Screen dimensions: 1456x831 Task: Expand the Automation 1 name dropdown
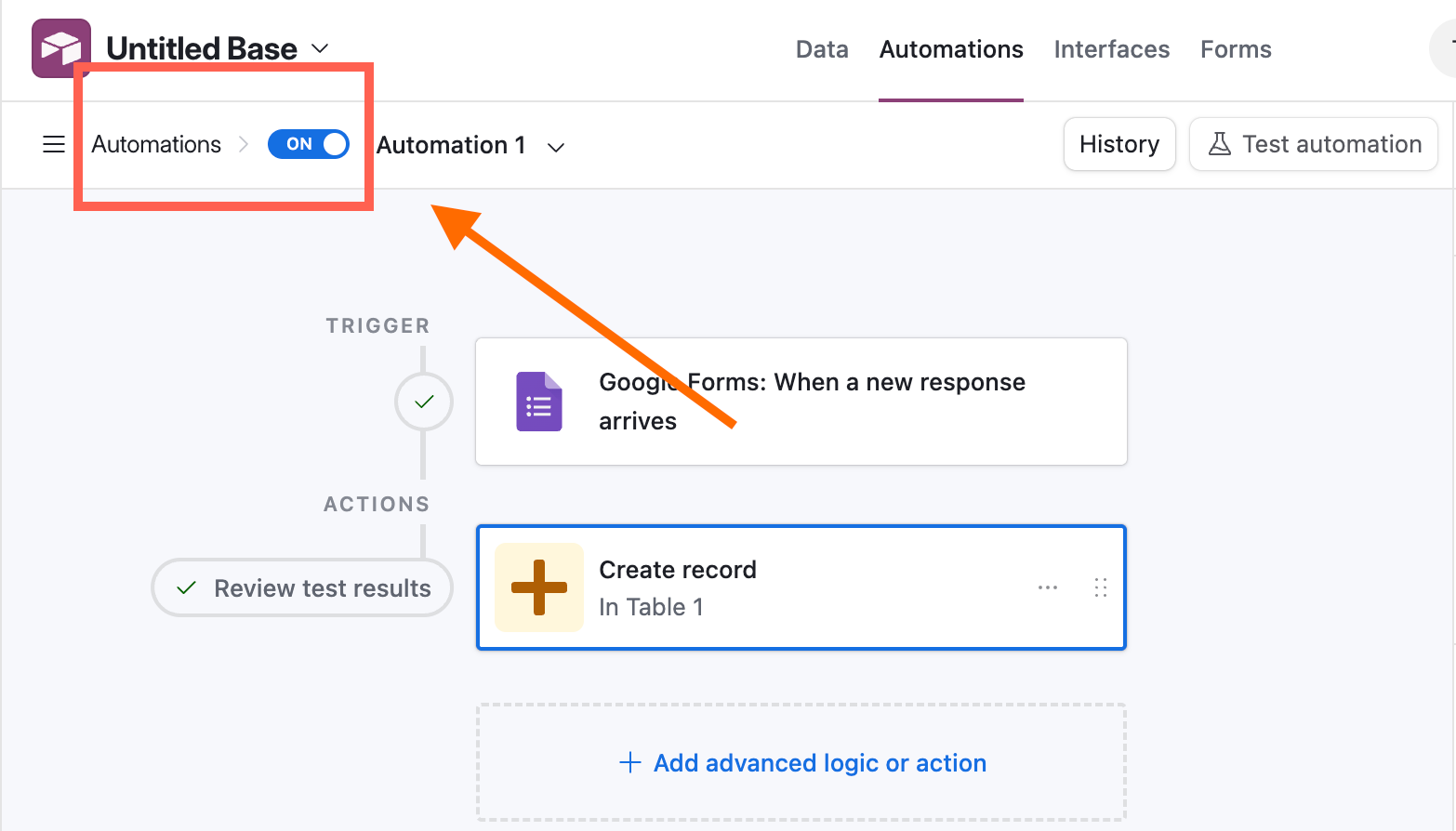(555, 146)
